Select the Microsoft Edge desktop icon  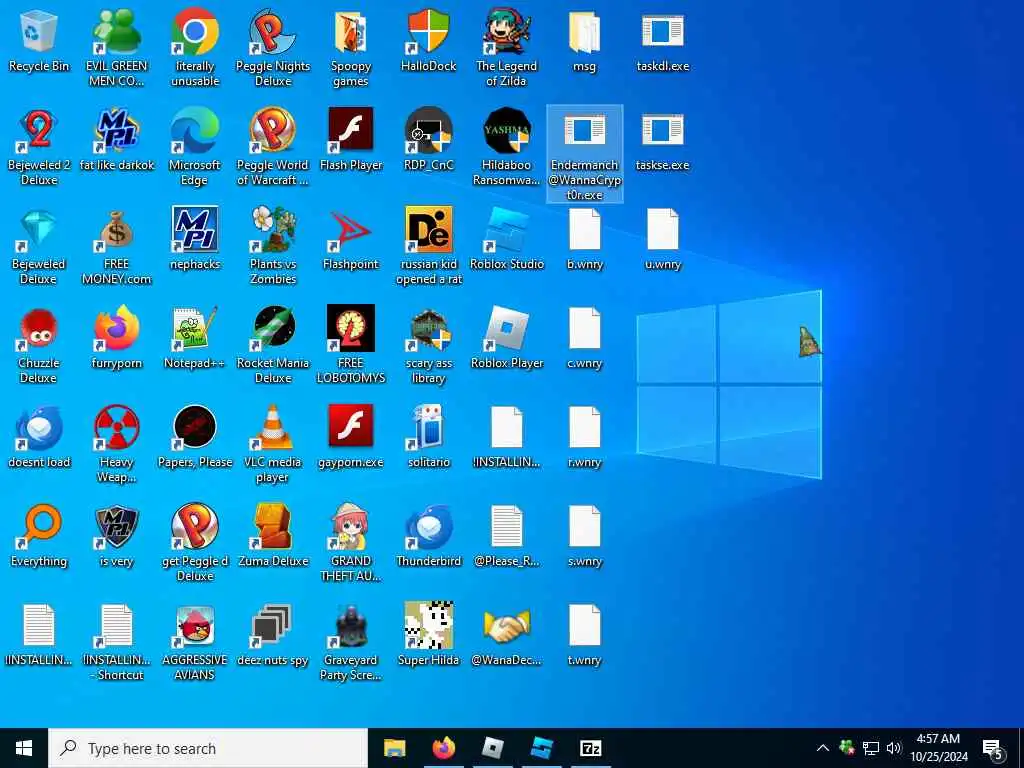point(195,131)
